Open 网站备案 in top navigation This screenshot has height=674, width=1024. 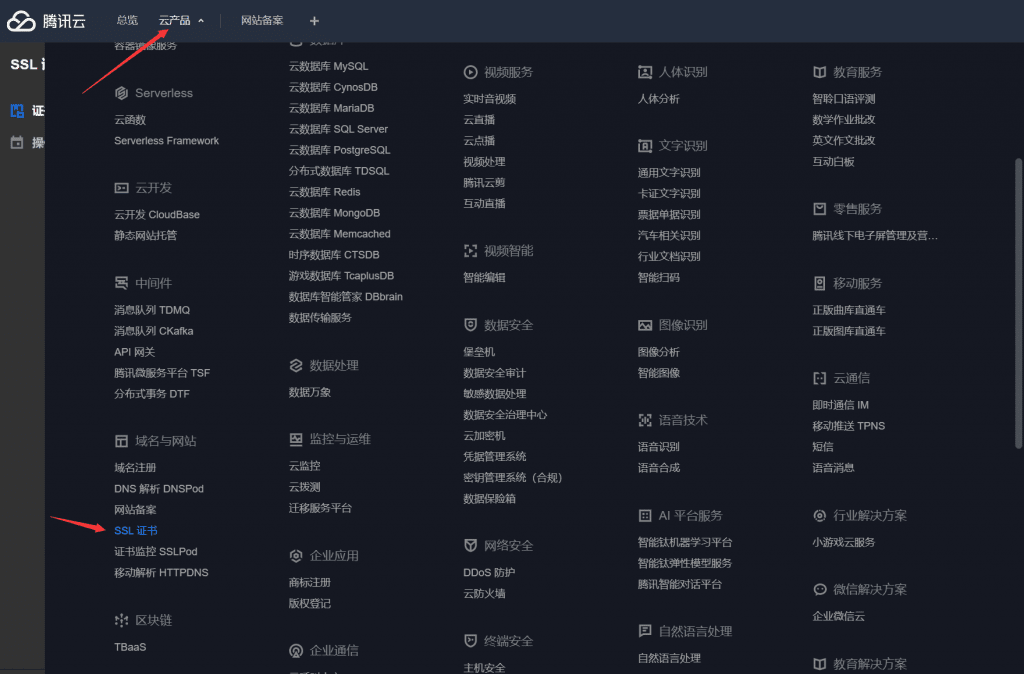point(262,20)
